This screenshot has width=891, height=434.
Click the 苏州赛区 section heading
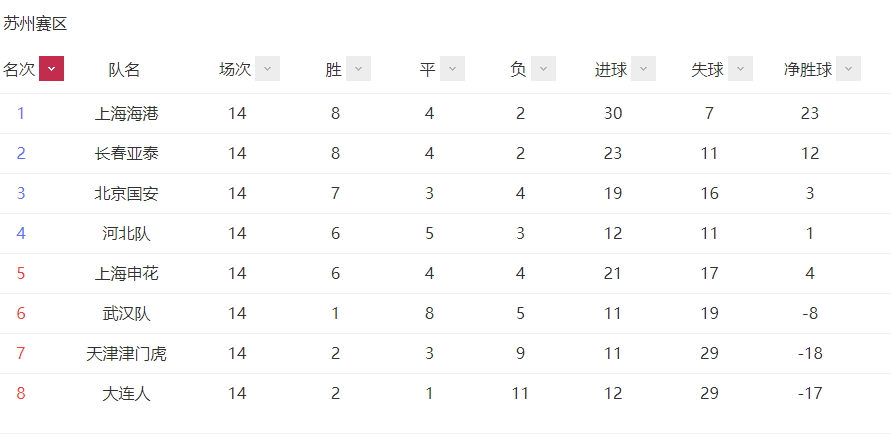click(35, 24)
